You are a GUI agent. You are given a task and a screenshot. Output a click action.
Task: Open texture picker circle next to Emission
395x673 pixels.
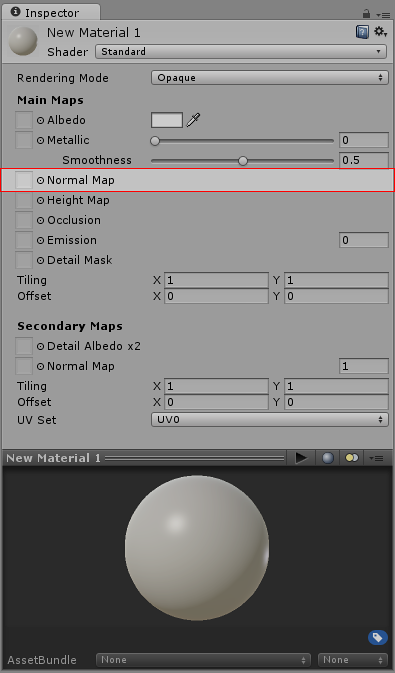40,240
